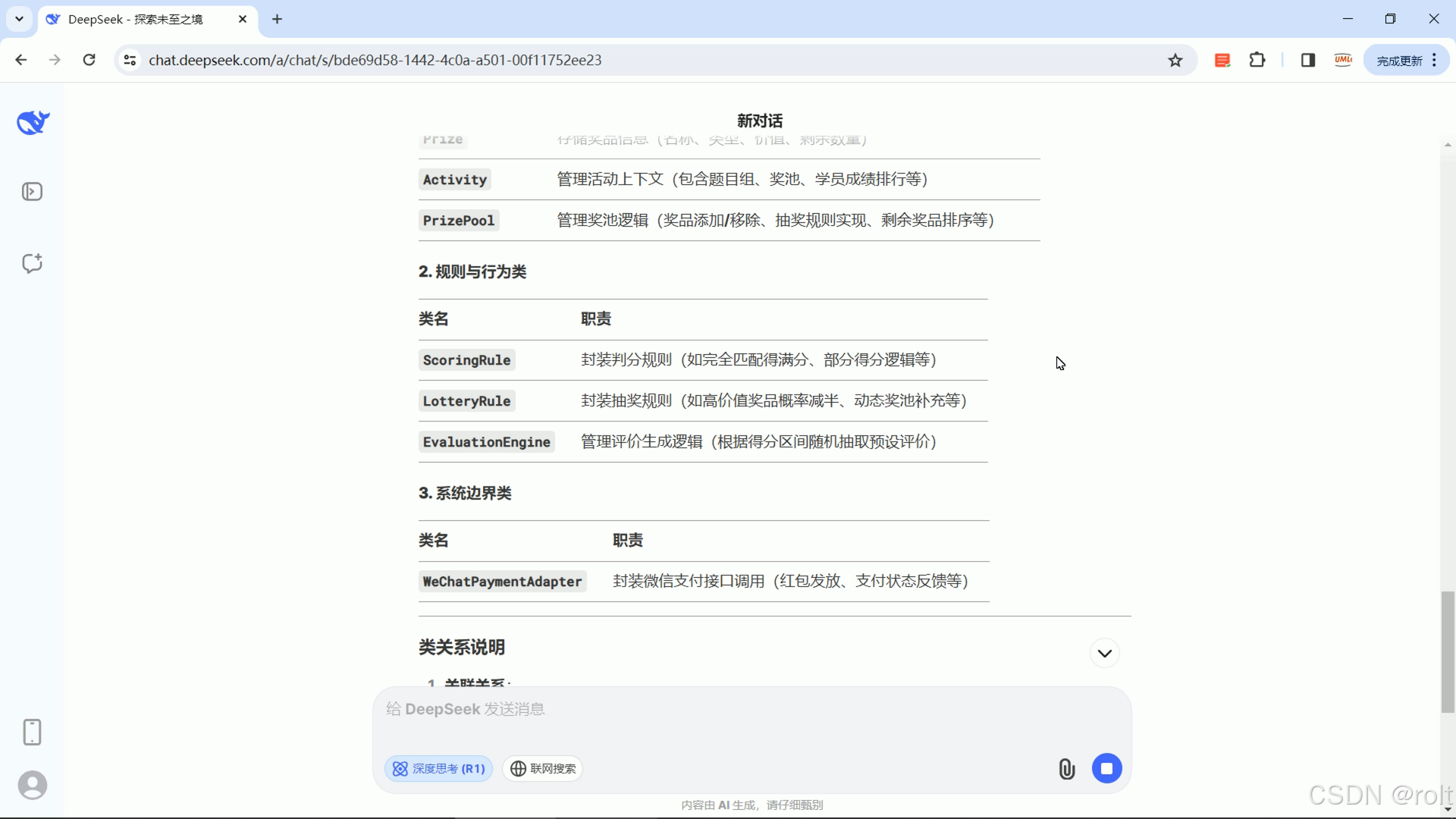The image size is (1456, 819).
Task: Open the mobile app download icon
Action: (x=33, y=732)
